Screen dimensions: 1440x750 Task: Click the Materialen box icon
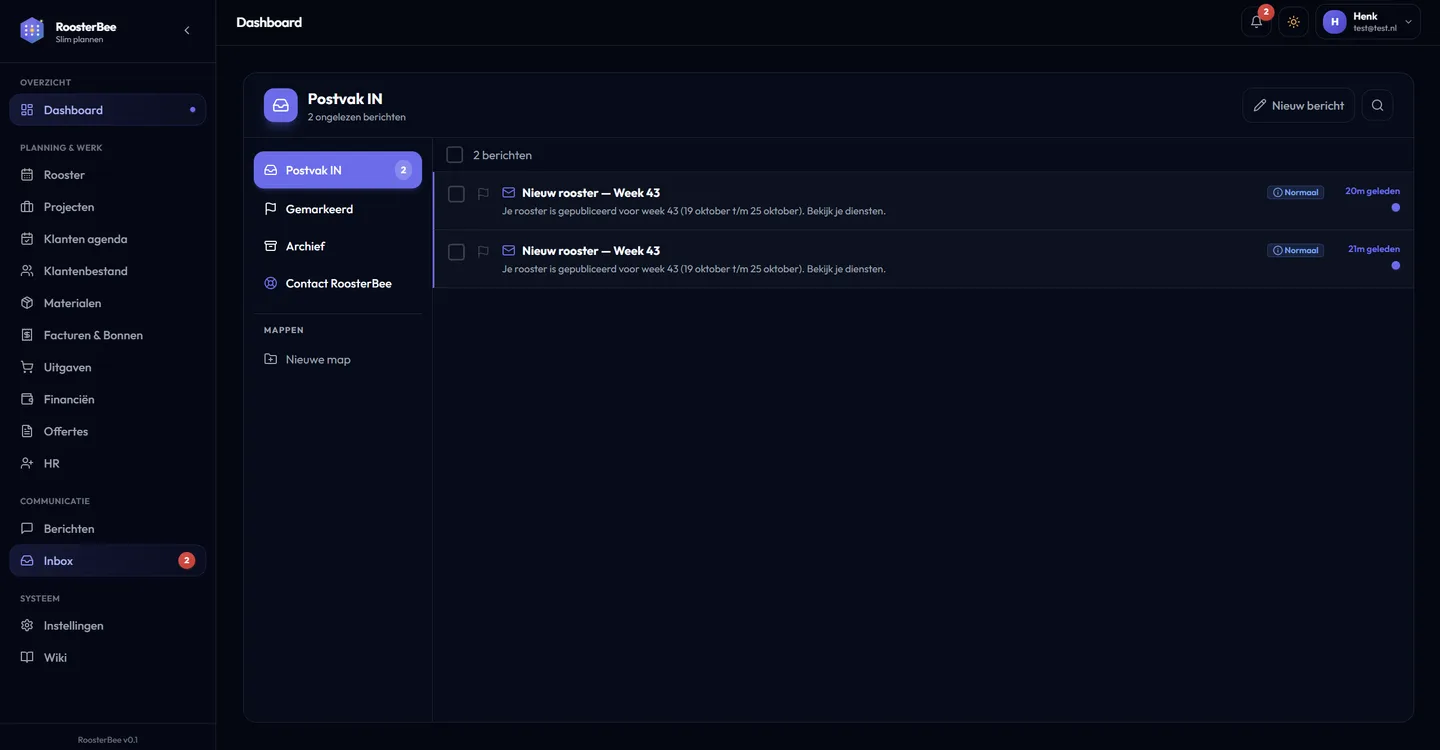pos(27,303)
